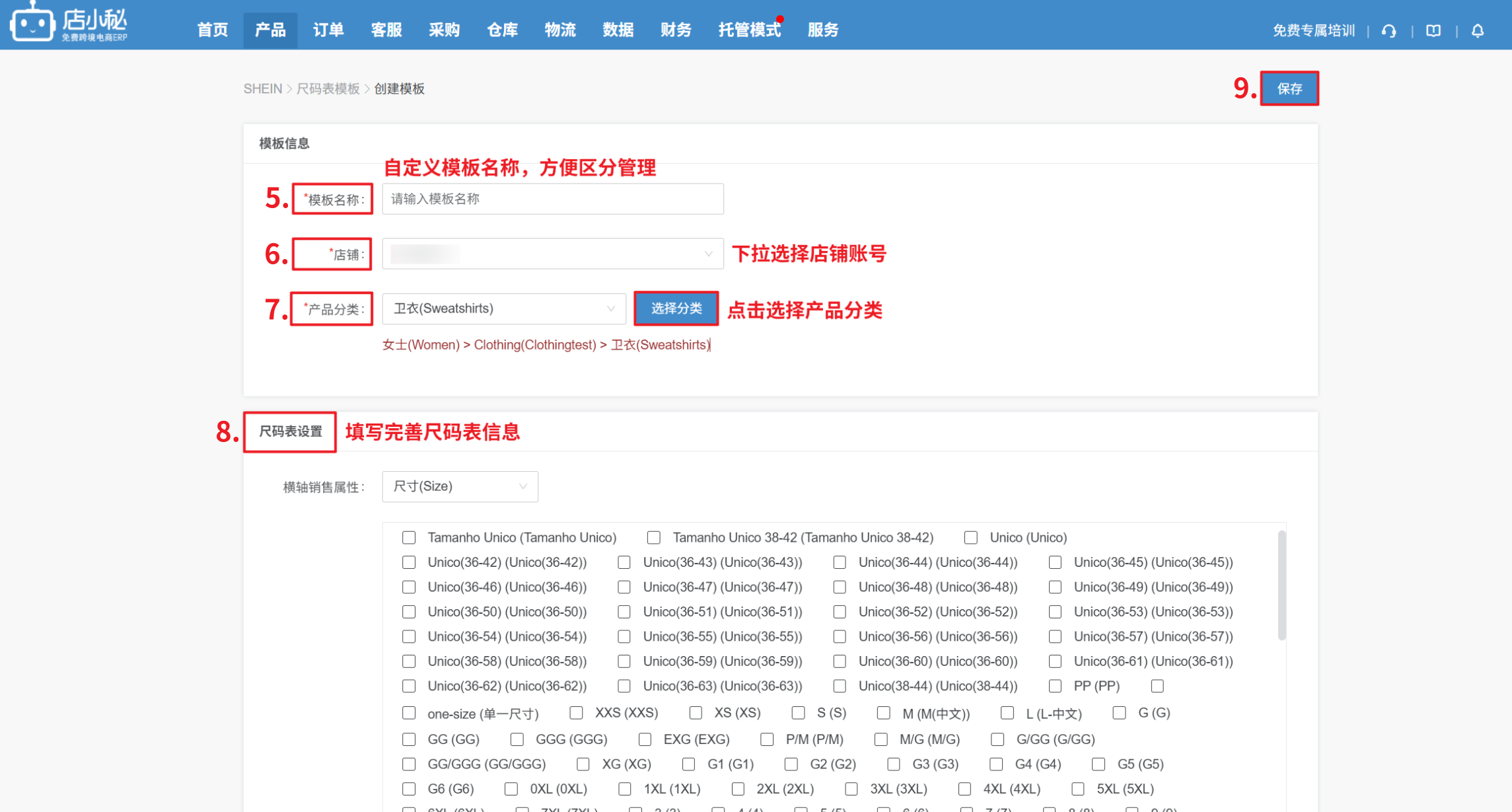The height and width of the screenshot is (812, 1512).
Task: Click 选择分类 button
Action: pos(676,309)
